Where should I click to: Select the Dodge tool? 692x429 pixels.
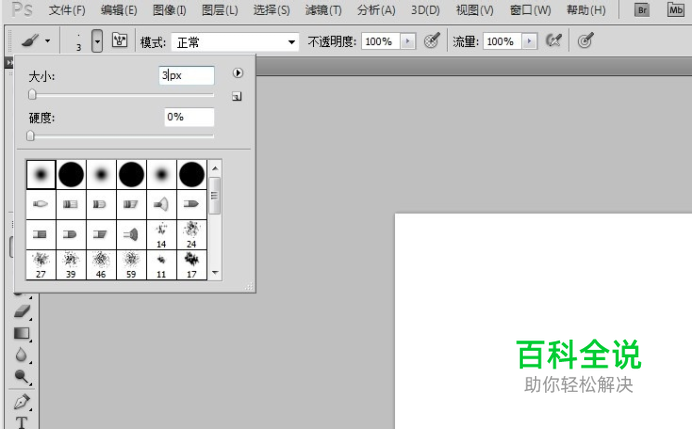(x=21, y=376)
